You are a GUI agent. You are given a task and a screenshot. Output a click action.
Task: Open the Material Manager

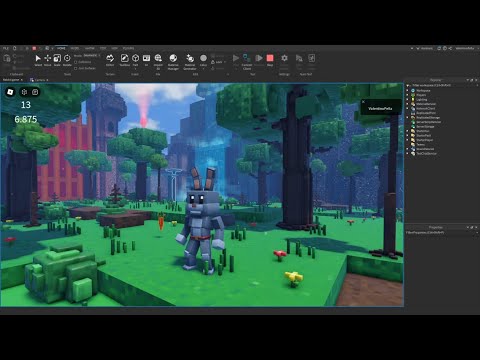pyautogui.click(x=173, y=61)
